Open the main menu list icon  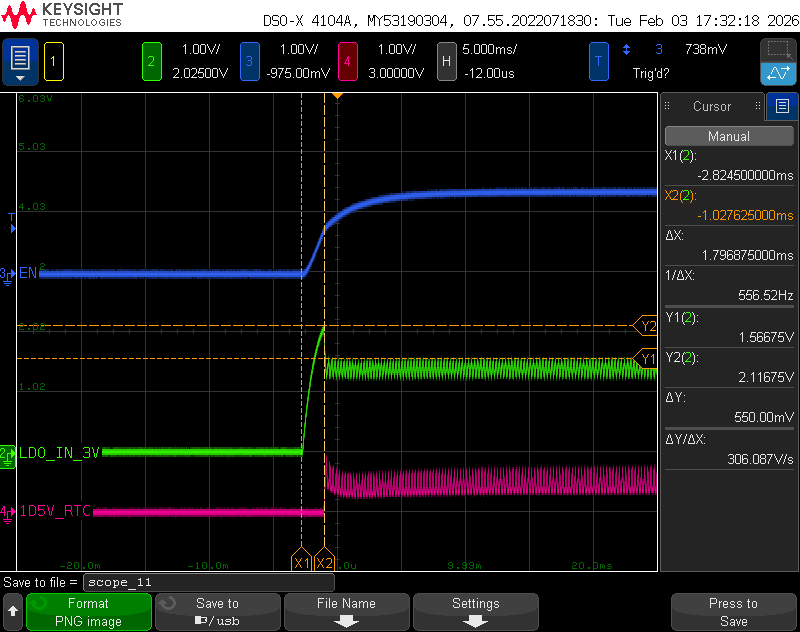pyautogui.click(x=20, y=62)
